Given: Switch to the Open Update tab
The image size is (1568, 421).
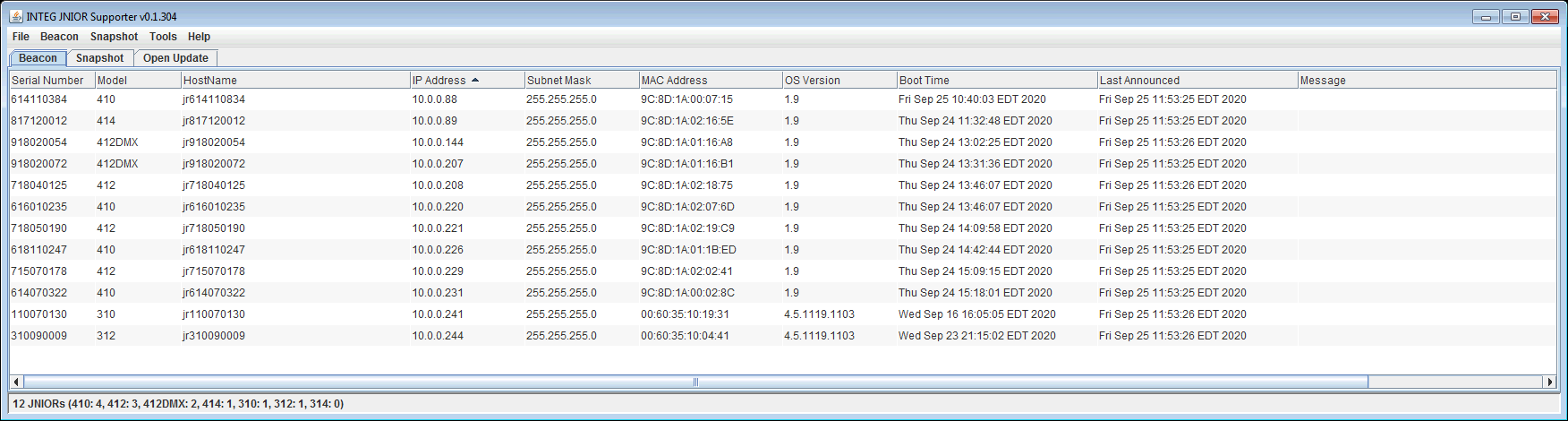Looking at the screenshot, I should click(175, 58).
